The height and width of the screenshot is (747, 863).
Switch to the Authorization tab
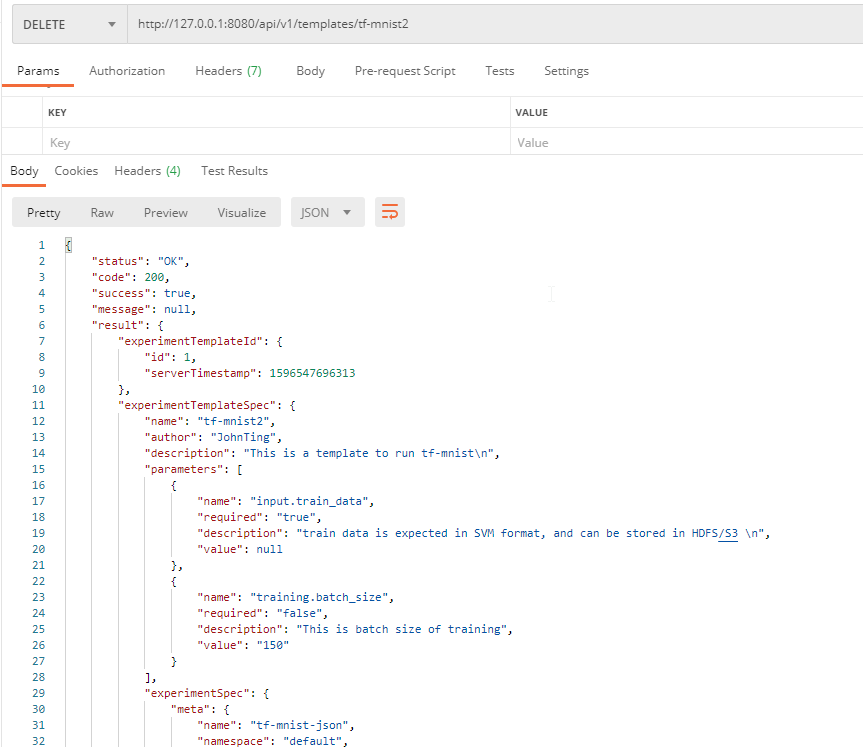(127, 71)
